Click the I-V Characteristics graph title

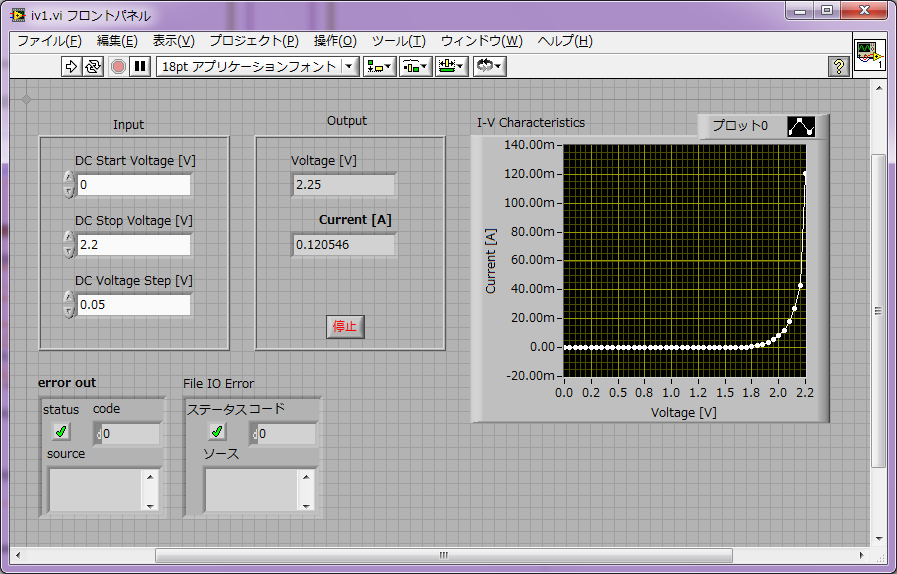pos(531,122)
